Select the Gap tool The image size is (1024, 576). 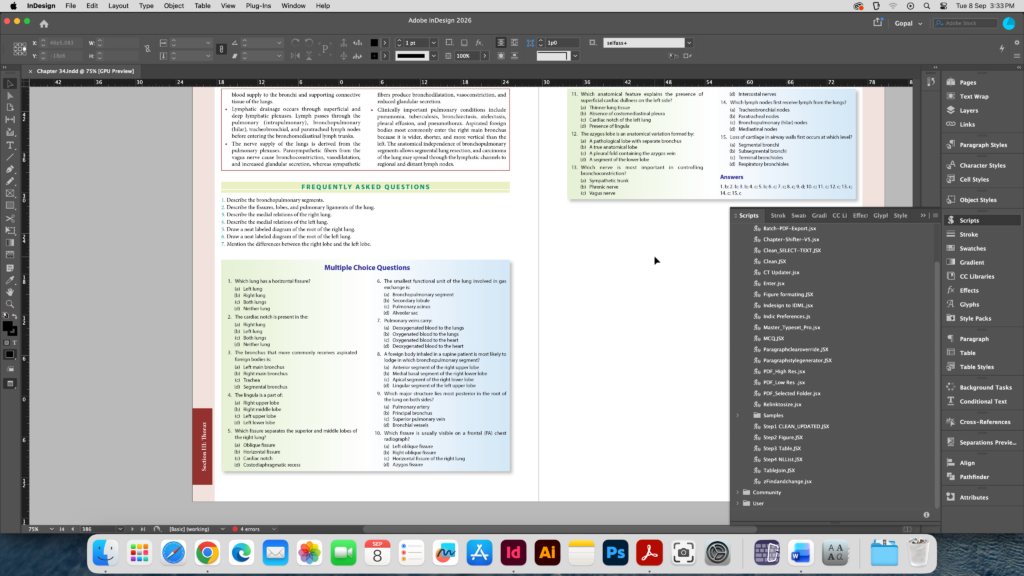(x=10, y=120)
